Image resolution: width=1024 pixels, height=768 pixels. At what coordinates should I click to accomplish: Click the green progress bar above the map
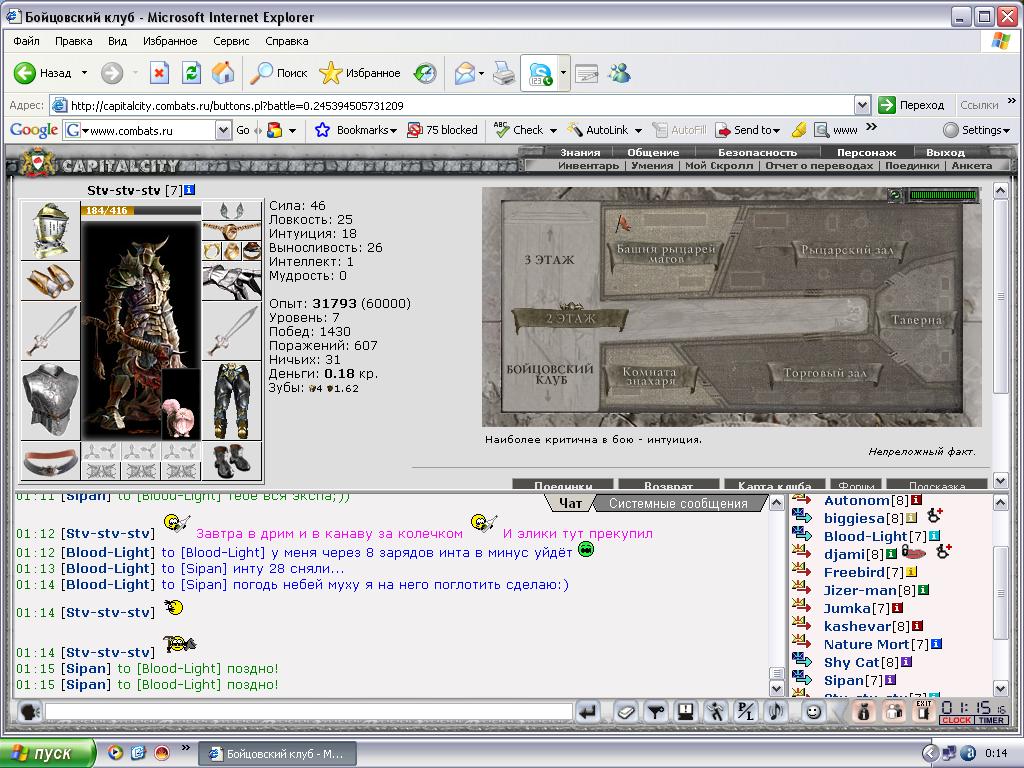(943, 195)
